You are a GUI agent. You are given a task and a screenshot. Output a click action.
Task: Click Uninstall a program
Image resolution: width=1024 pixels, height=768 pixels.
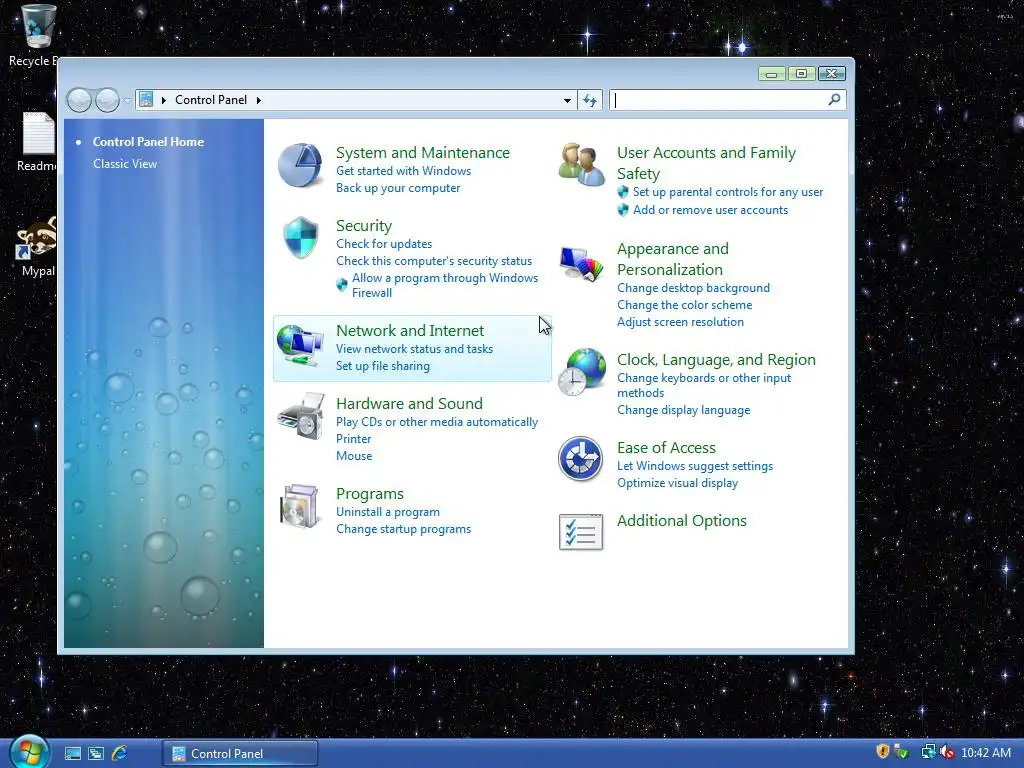[x=387, y=512]
